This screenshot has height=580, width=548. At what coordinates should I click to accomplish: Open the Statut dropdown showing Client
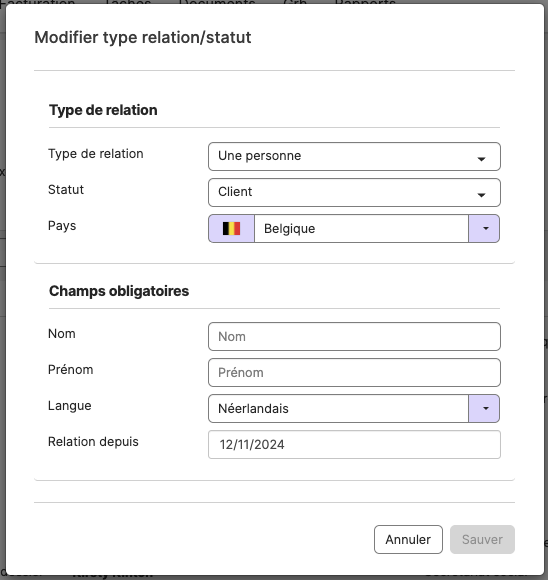354,192
